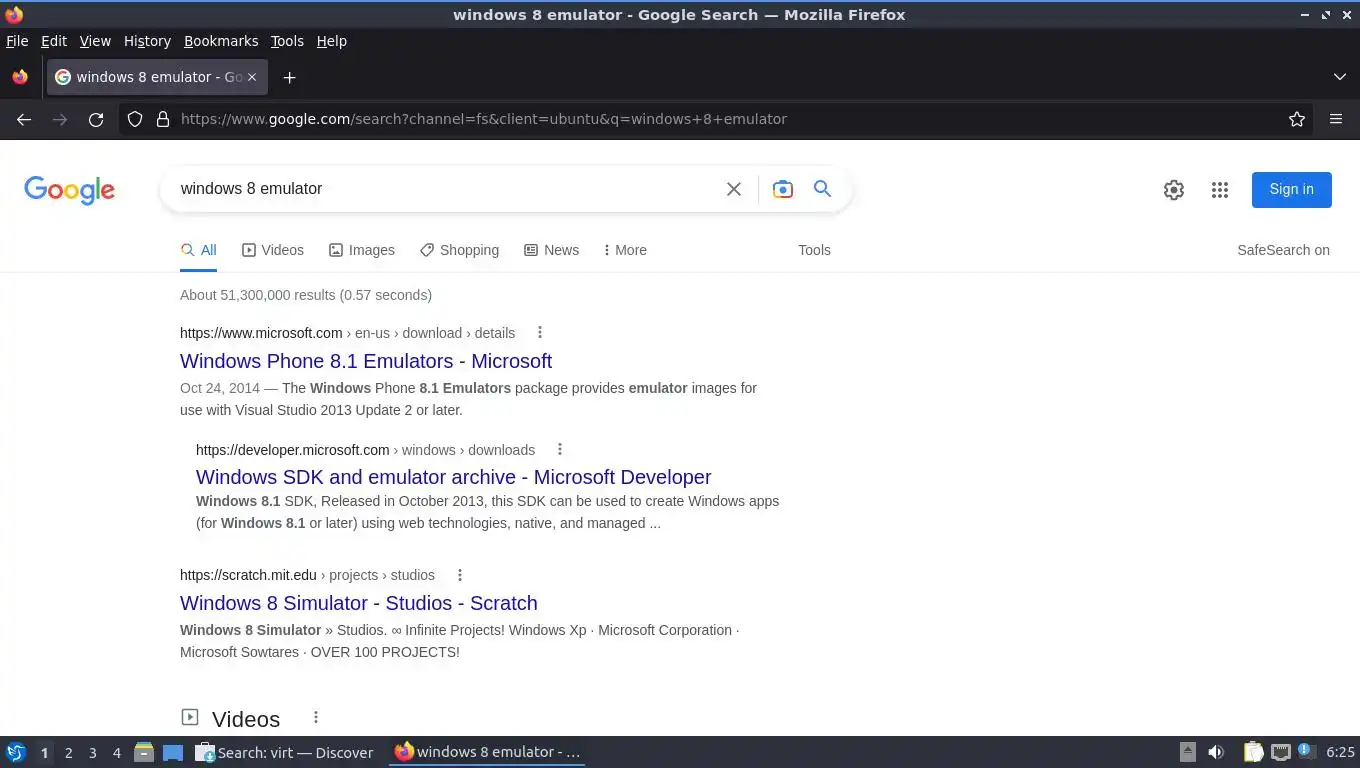
Task: Click the 6:25 clock in taskbar
Action: [1340, 752]
